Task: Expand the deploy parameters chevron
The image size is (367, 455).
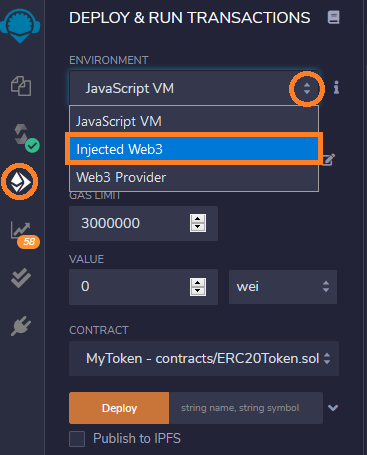Action: (333, 408)
